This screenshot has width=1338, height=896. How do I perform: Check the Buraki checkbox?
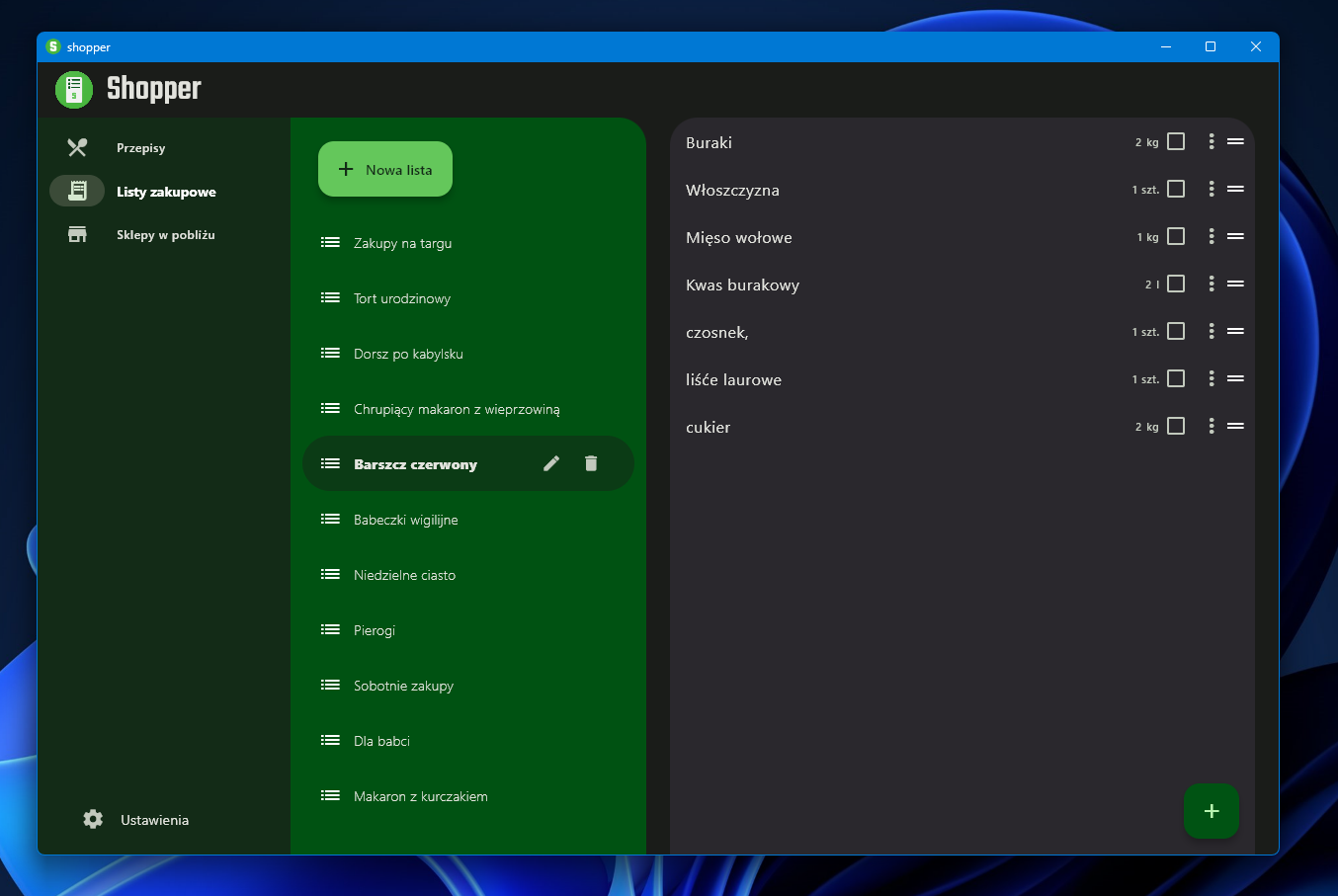tap(1176, 141)
